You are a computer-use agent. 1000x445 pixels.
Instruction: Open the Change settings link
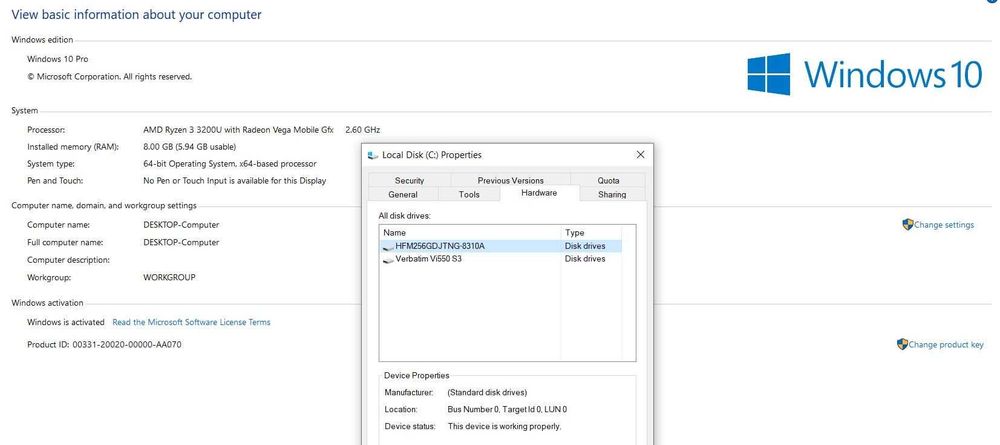point(944,225)
